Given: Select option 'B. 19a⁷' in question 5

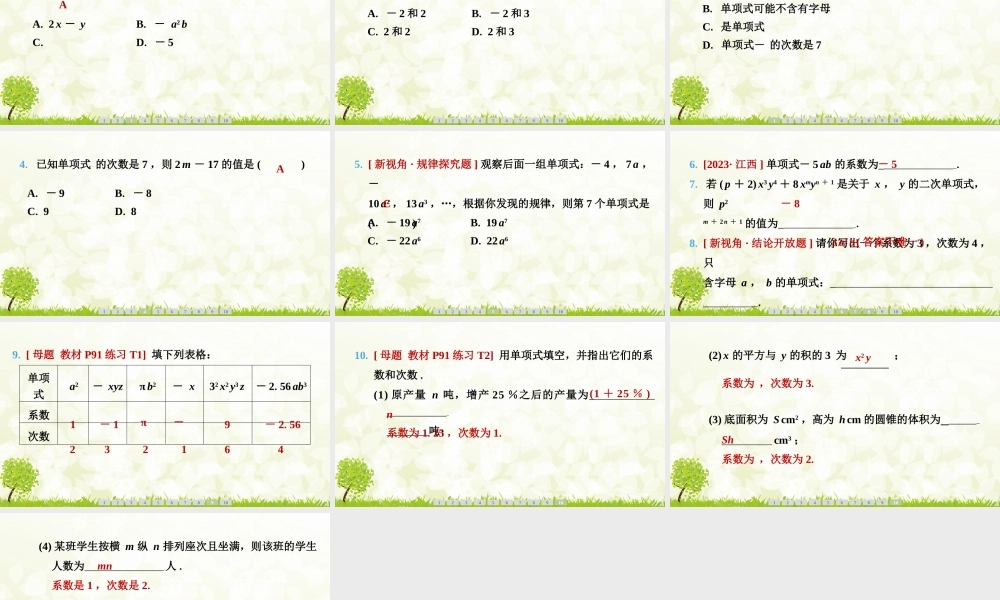Looking at the screenshot, I should coord(489,223).
